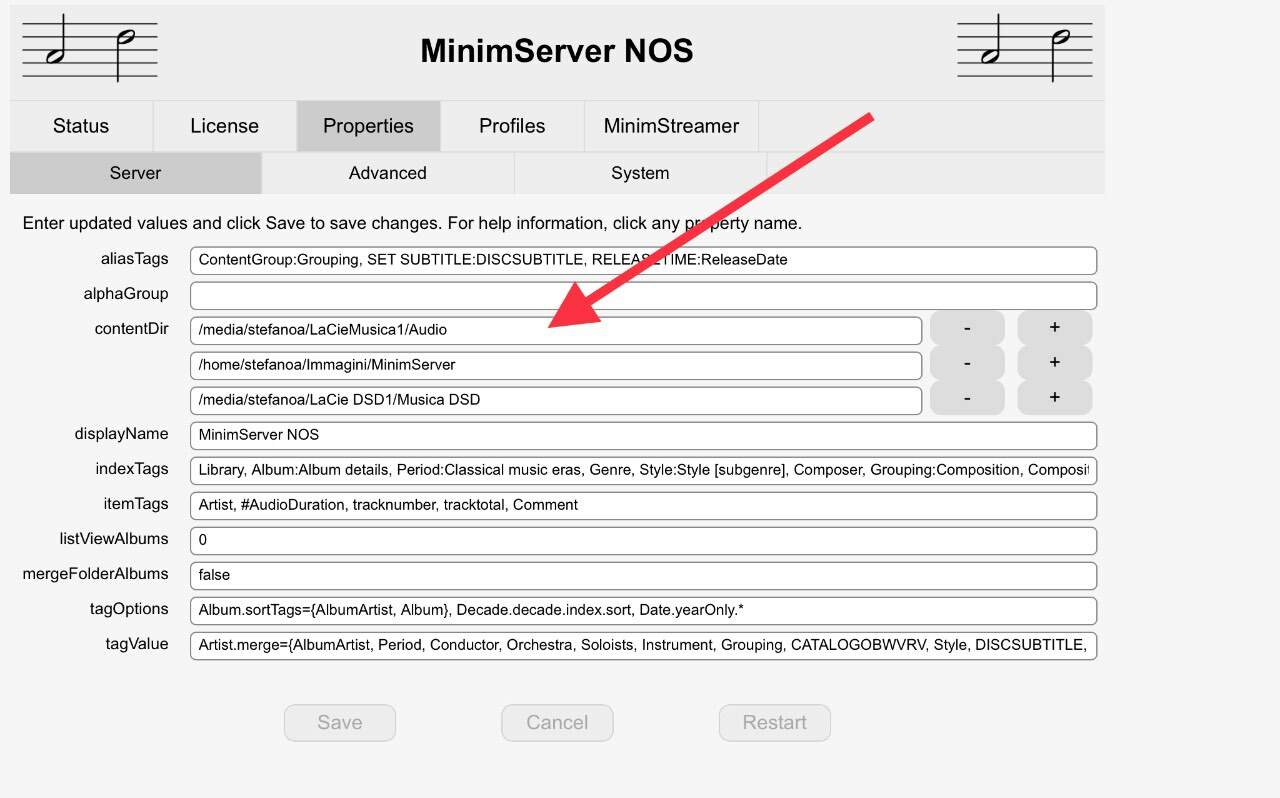
Task: Focus the indexTags value field
Action: (x=643, y=470)
